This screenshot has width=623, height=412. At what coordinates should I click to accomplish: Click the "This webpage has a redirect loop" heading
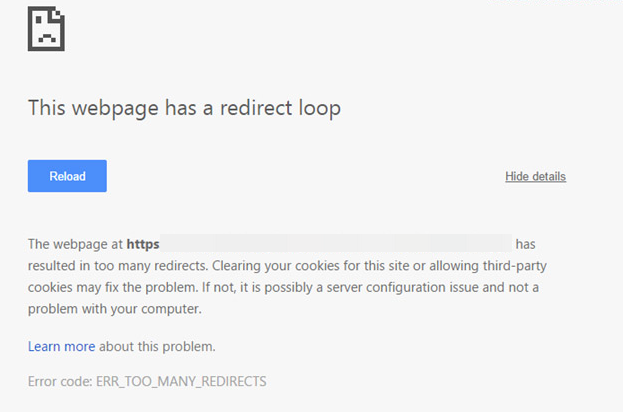coord(184,108)
